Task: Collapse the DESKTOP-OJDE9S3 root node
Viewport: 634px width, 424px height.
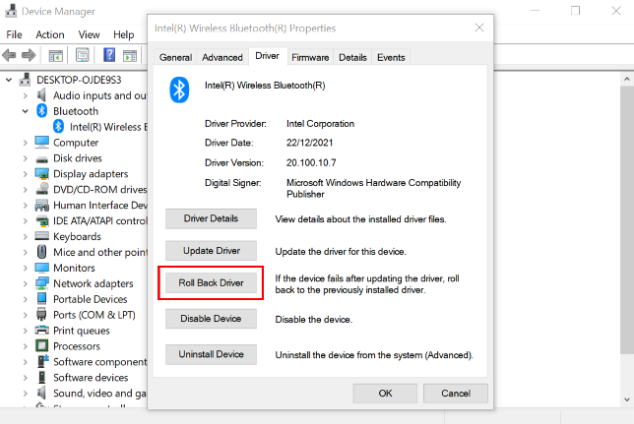Action: coord(8,80)
